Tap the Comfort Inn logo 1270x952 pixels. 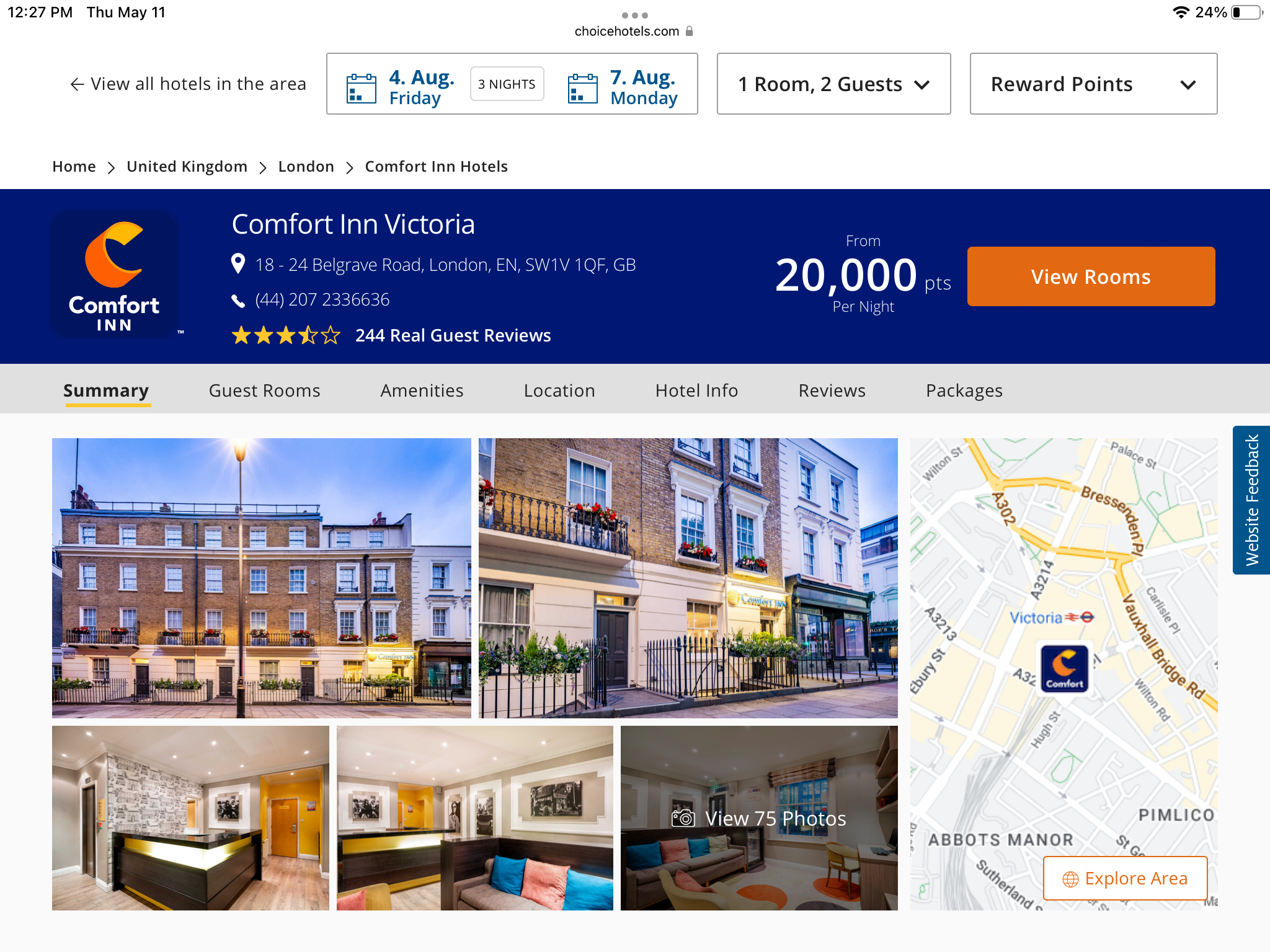pos(115,276)
